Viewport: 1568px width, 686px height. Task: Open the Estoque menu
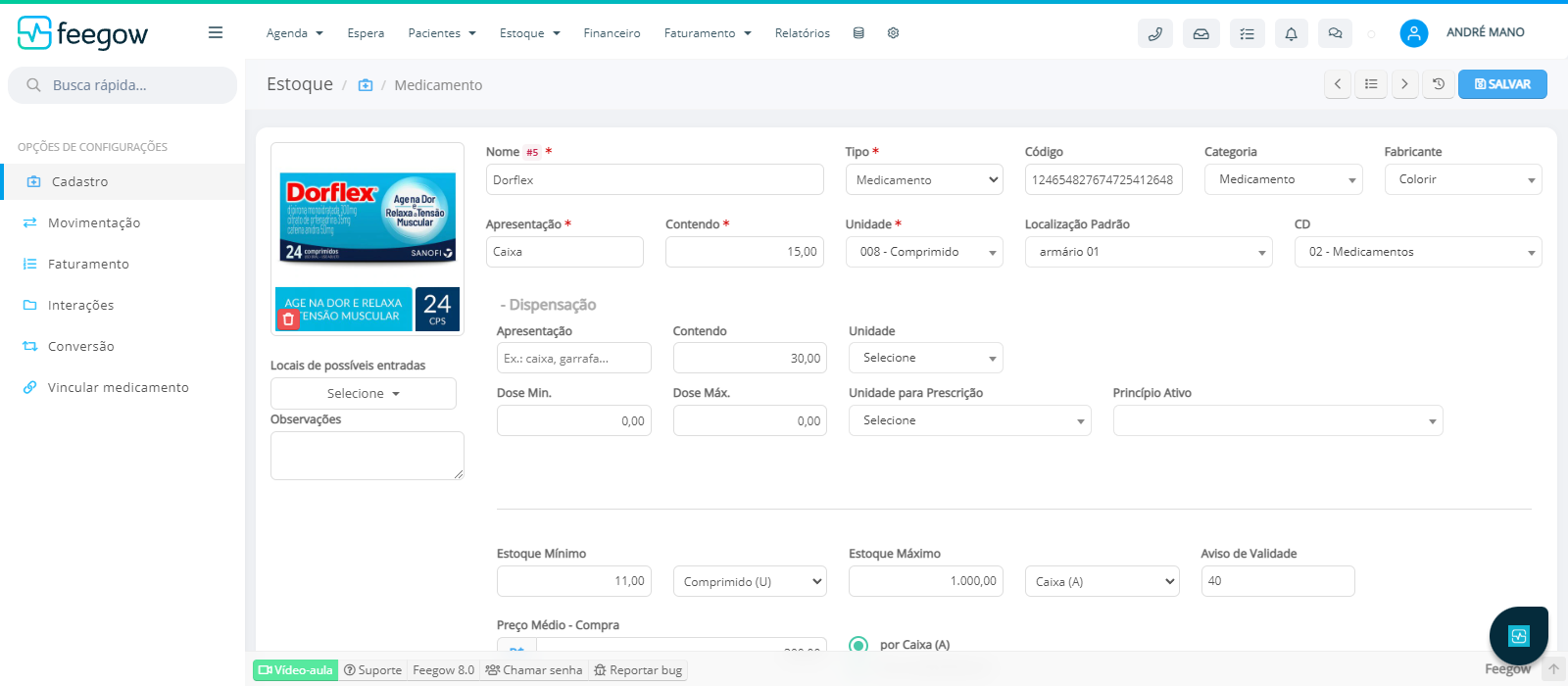pyautogui.click(x=529, y=33)
